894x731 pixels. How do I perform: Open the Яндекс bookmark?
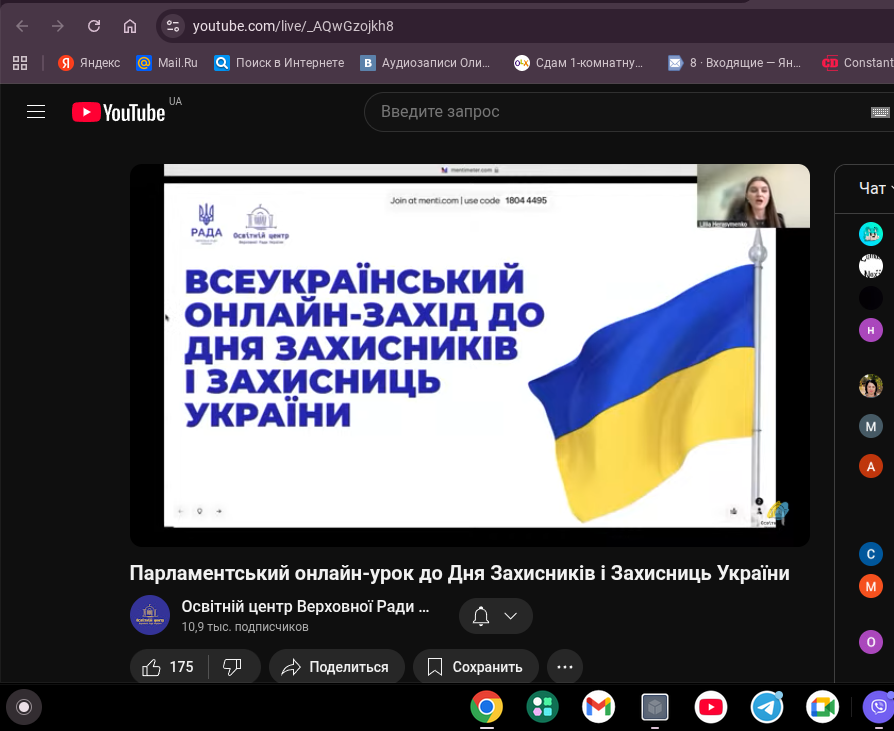(89, 62)
